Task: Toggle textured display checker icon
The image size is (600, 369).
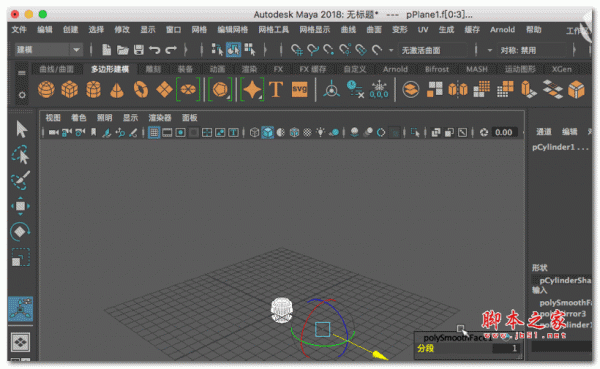Action: [x=307, y=132]
